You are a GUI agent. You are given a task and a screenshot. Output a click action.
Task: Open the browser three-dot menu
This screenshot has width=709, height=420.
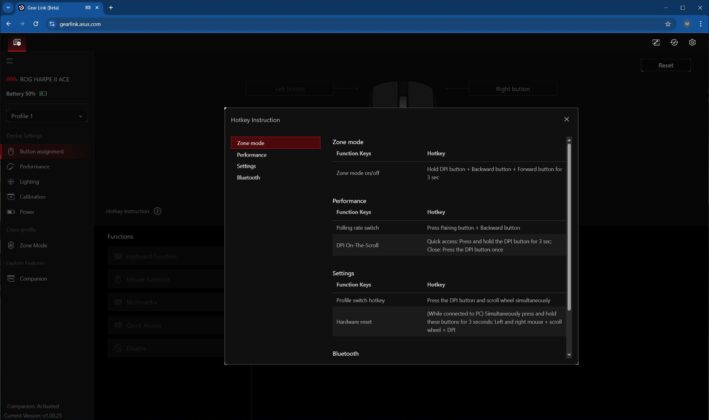pyautogui.click(x=700, y=24)
